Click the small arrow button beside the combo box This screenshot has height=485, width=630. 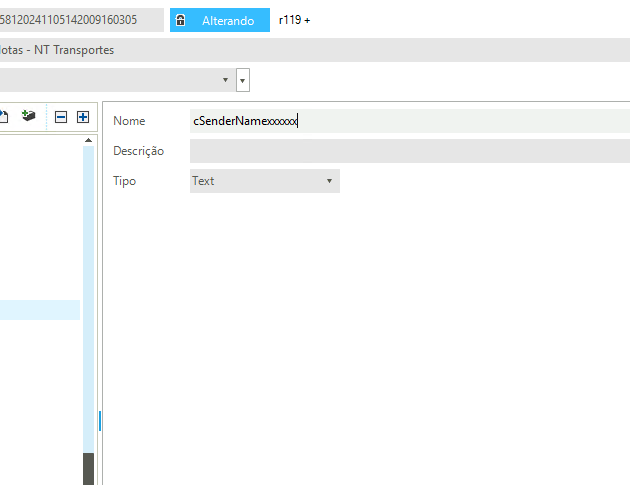tap(243, 80)
